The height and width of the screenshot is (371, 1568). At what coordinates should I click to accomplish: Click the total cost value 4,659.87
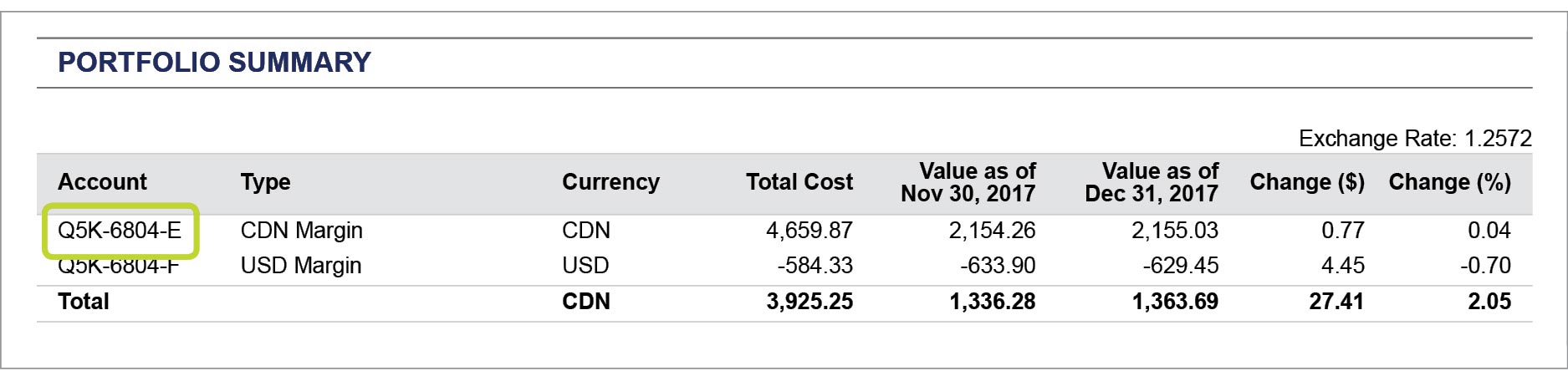tap(809, 231)
